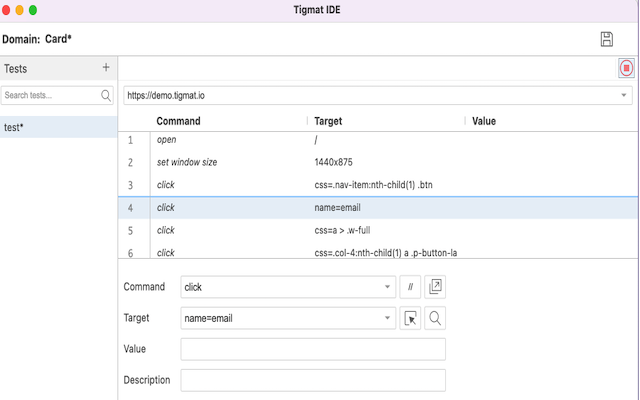Expand the Target dropdown options

pos(388,318)
